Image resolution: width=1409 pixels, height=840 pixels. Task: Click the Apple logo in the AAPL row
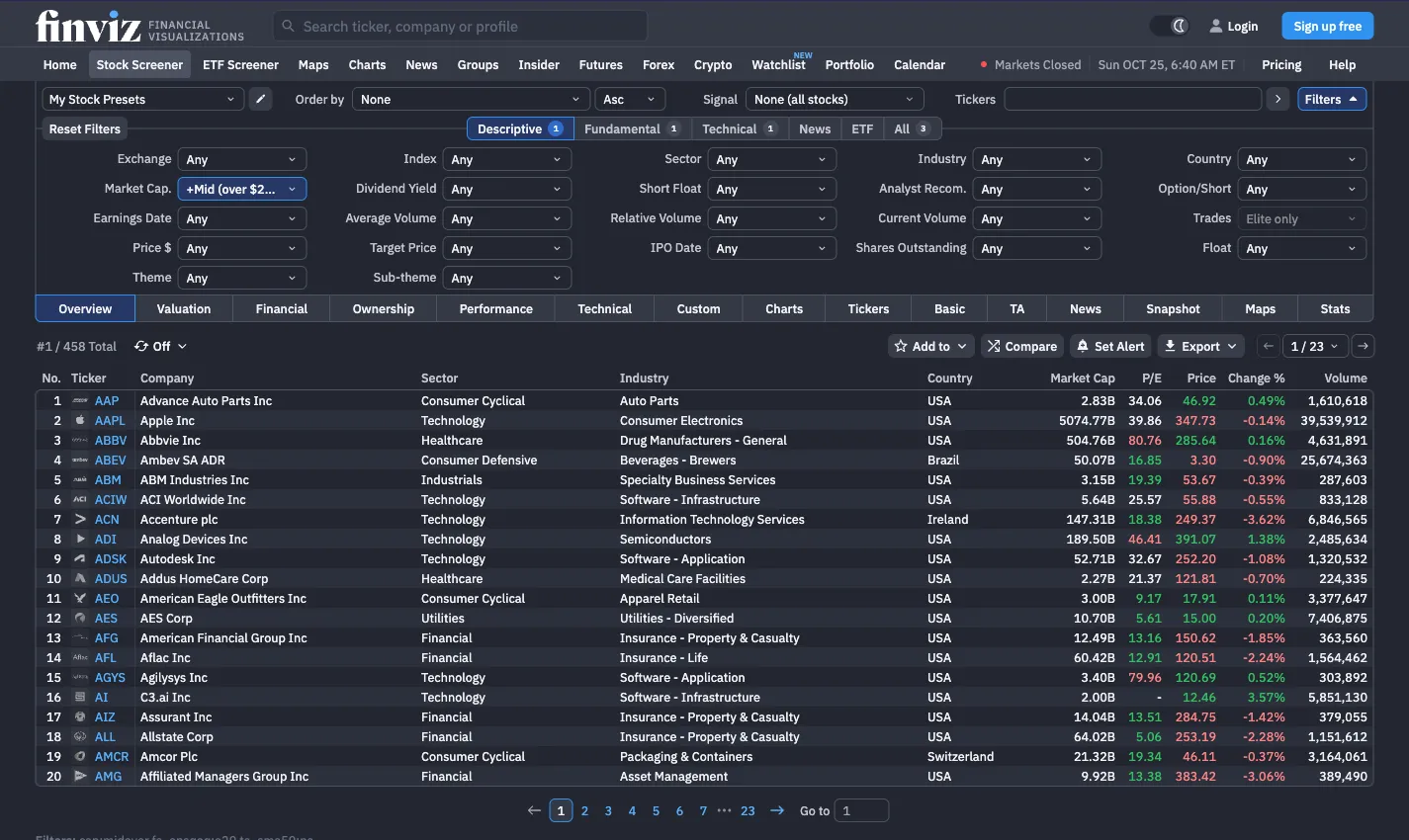pos(80,420)
